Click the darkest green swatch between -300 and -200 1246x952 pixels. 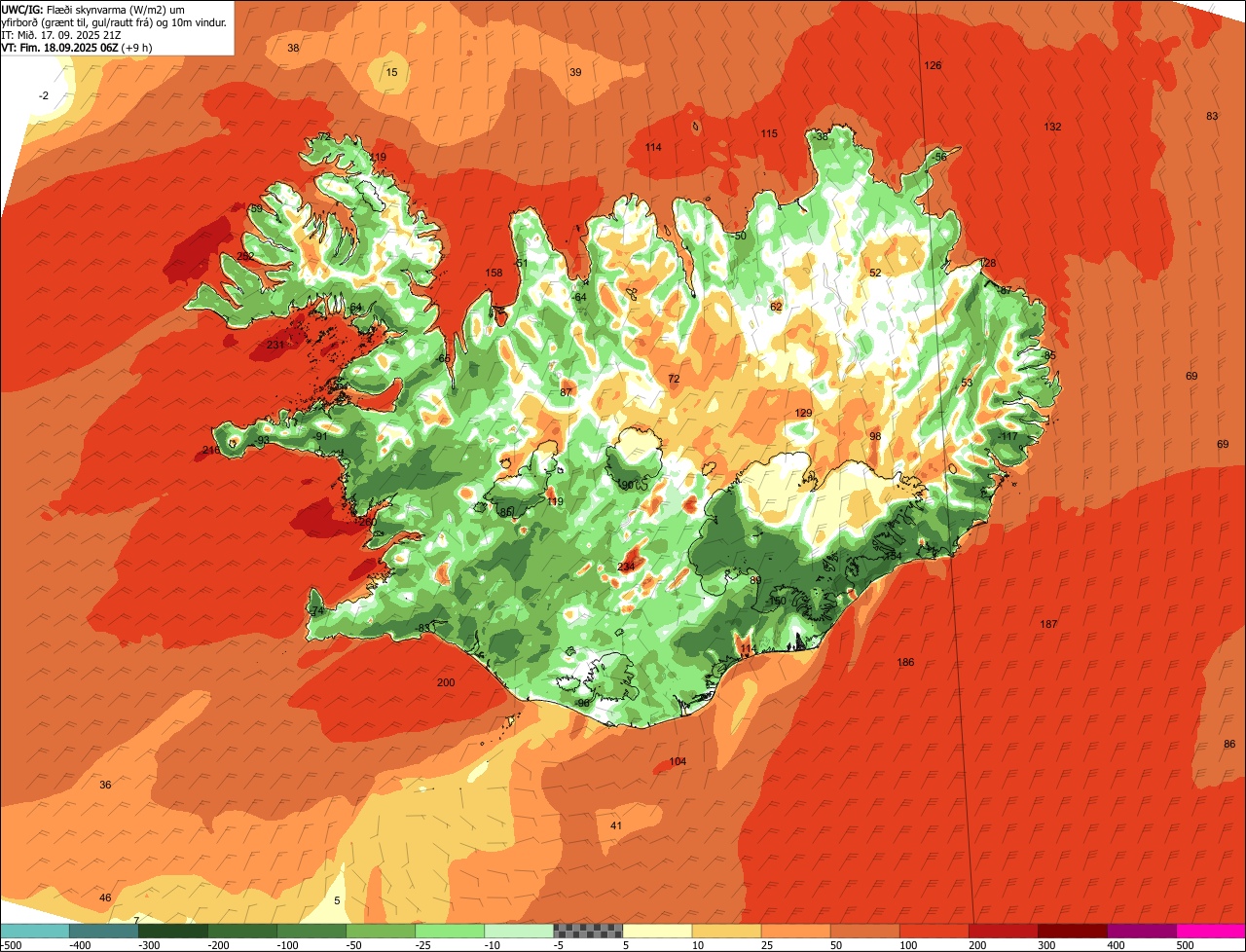pyautogui.click(x=173, y=931)
